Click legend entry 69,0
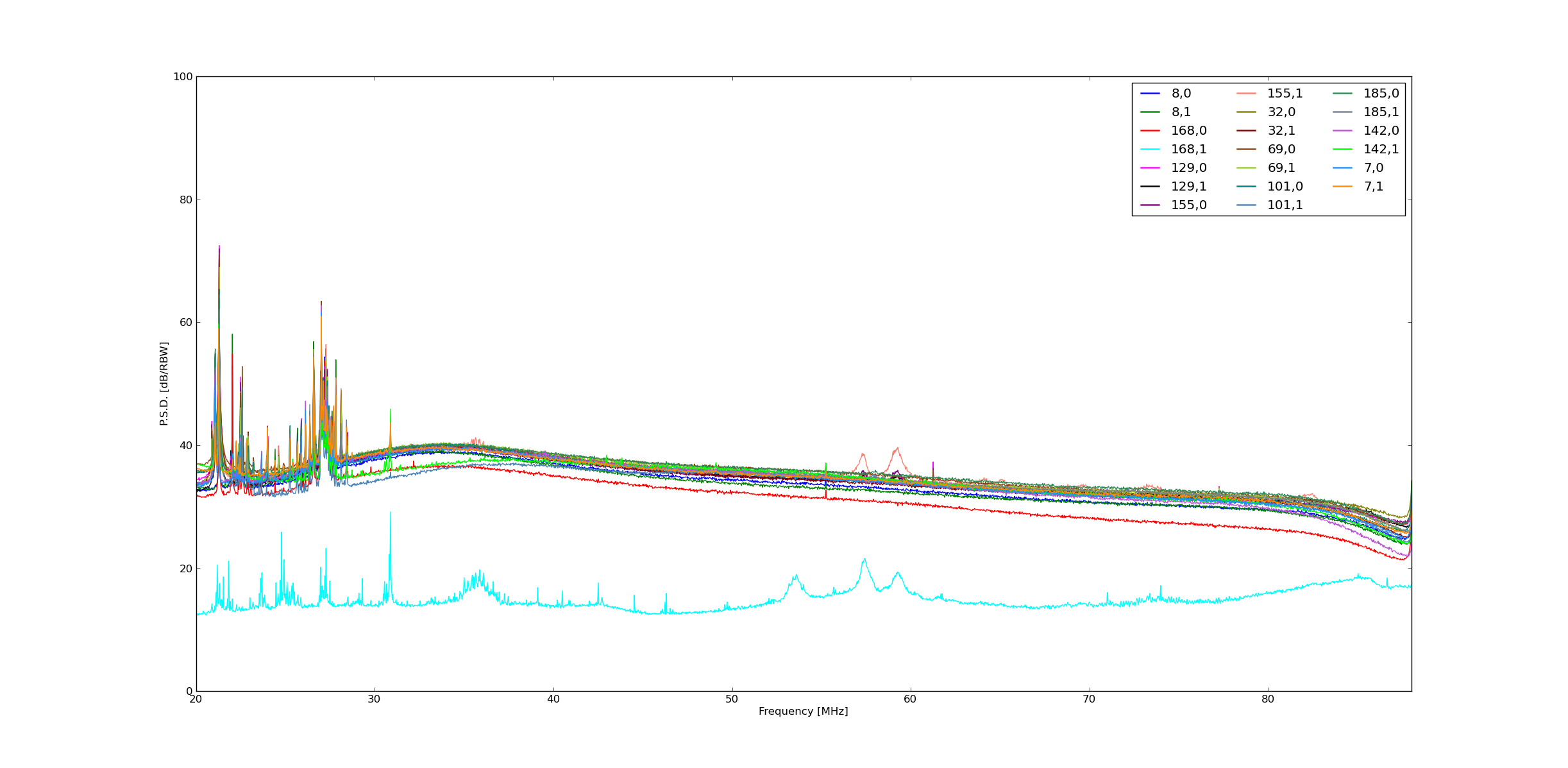 (x=1265, y=149)
